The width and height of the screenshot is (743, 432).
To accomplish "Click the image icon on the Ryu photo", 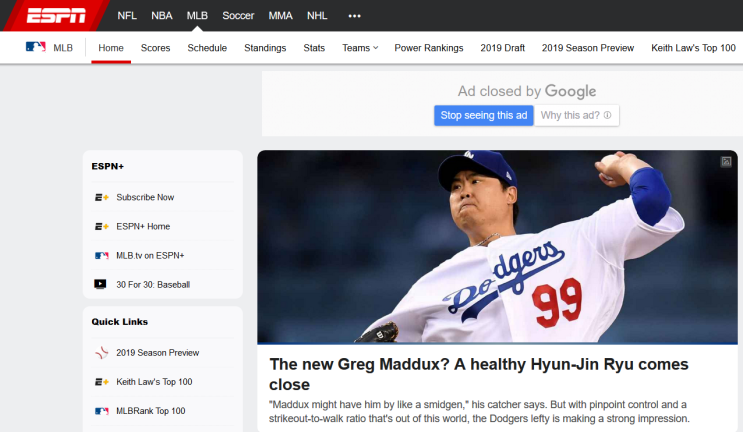I will pyautogui.click(x=726, y=162).
